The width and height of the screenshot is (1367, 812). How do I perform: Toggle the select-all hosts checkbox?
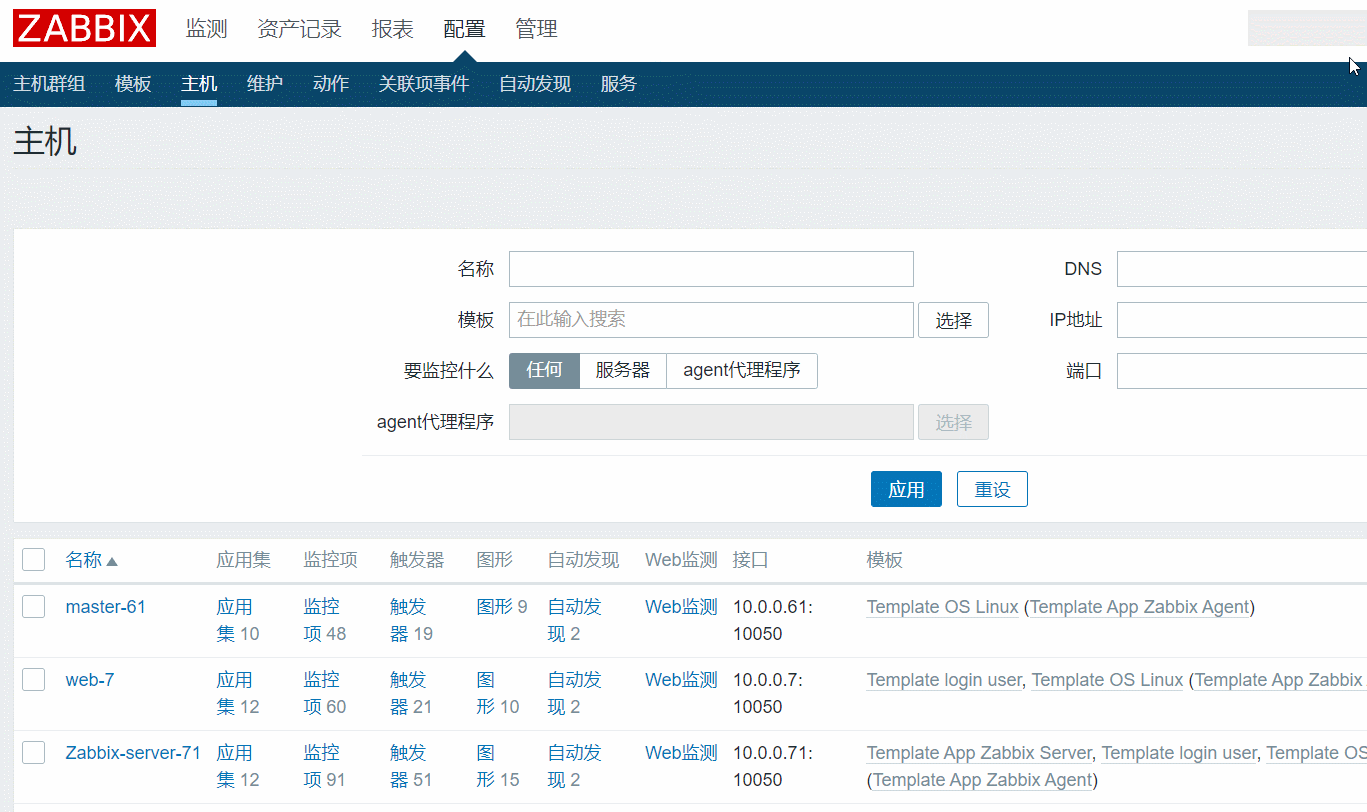[34, 559]
